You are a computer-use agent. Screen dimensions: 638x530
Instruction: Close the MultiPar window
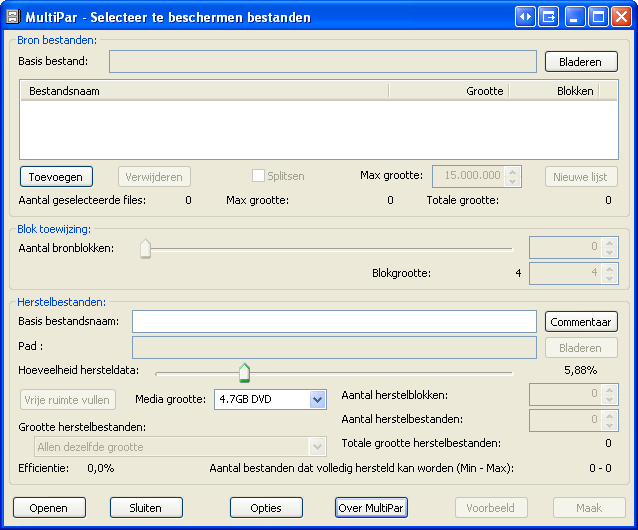click(621, 17)
